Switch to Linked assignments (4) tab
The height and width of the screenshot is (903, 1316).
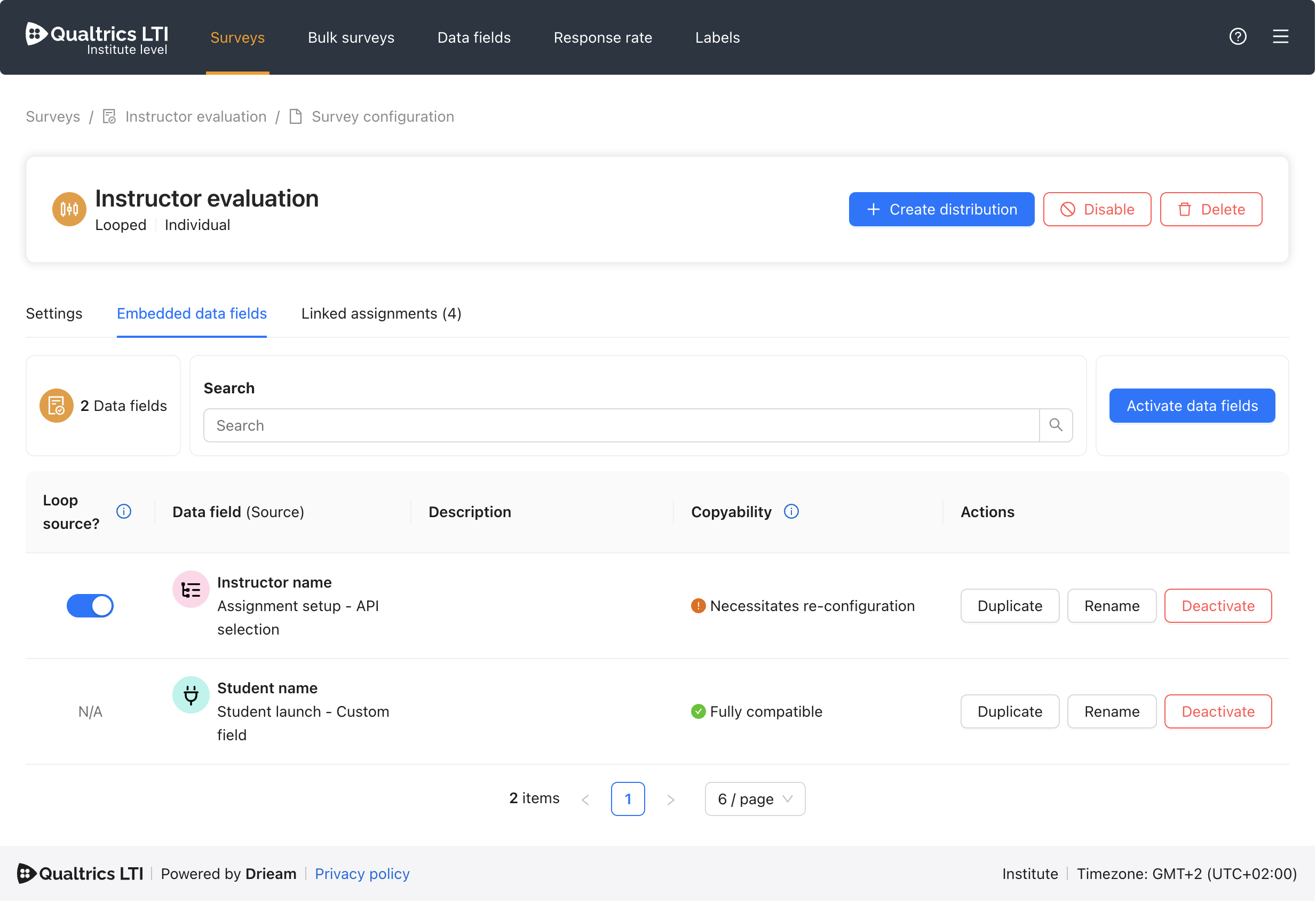click(382, 314)
